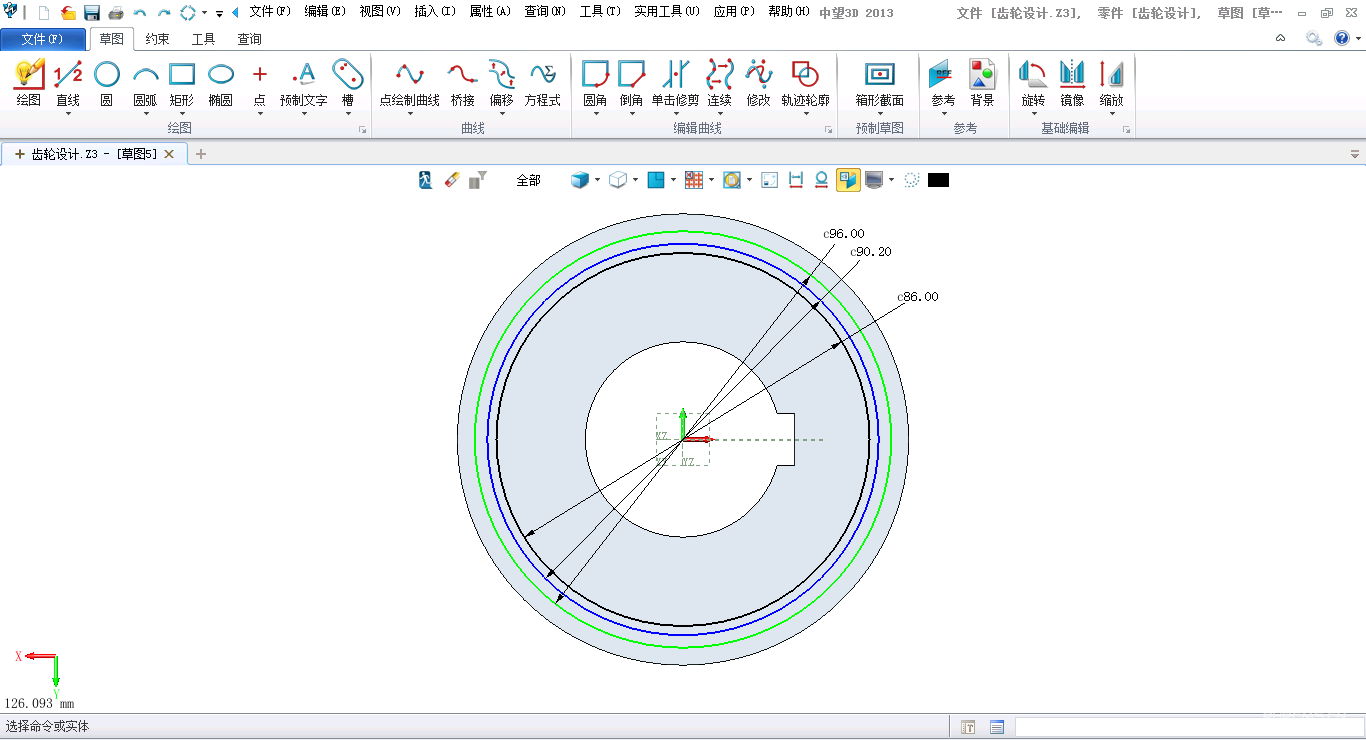Toggle the dotted circle display option

pos(911,180)
